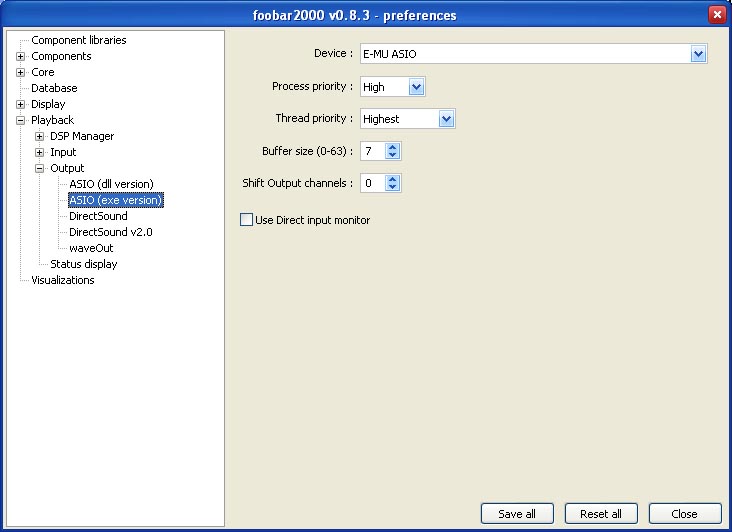Viewport: 732px width, 532px height.
Task: Decrease Buffer size with down arrow
Action: point(393,155)
